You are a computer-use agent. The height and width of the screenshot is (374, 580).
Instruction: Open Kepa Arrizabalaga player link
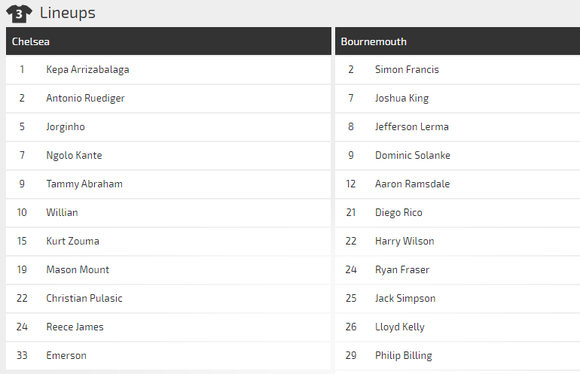coord(88,70)
